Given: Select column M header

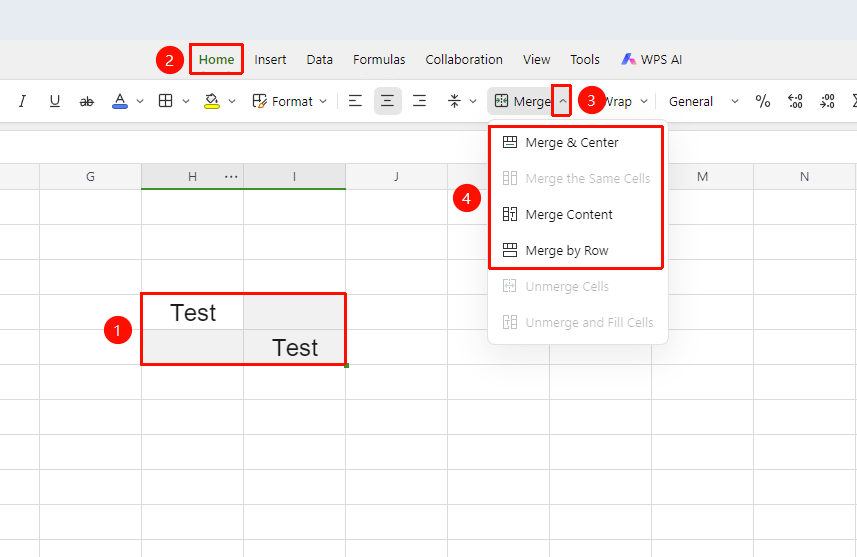Looking at the screenshot, I should tap(702, 177).
